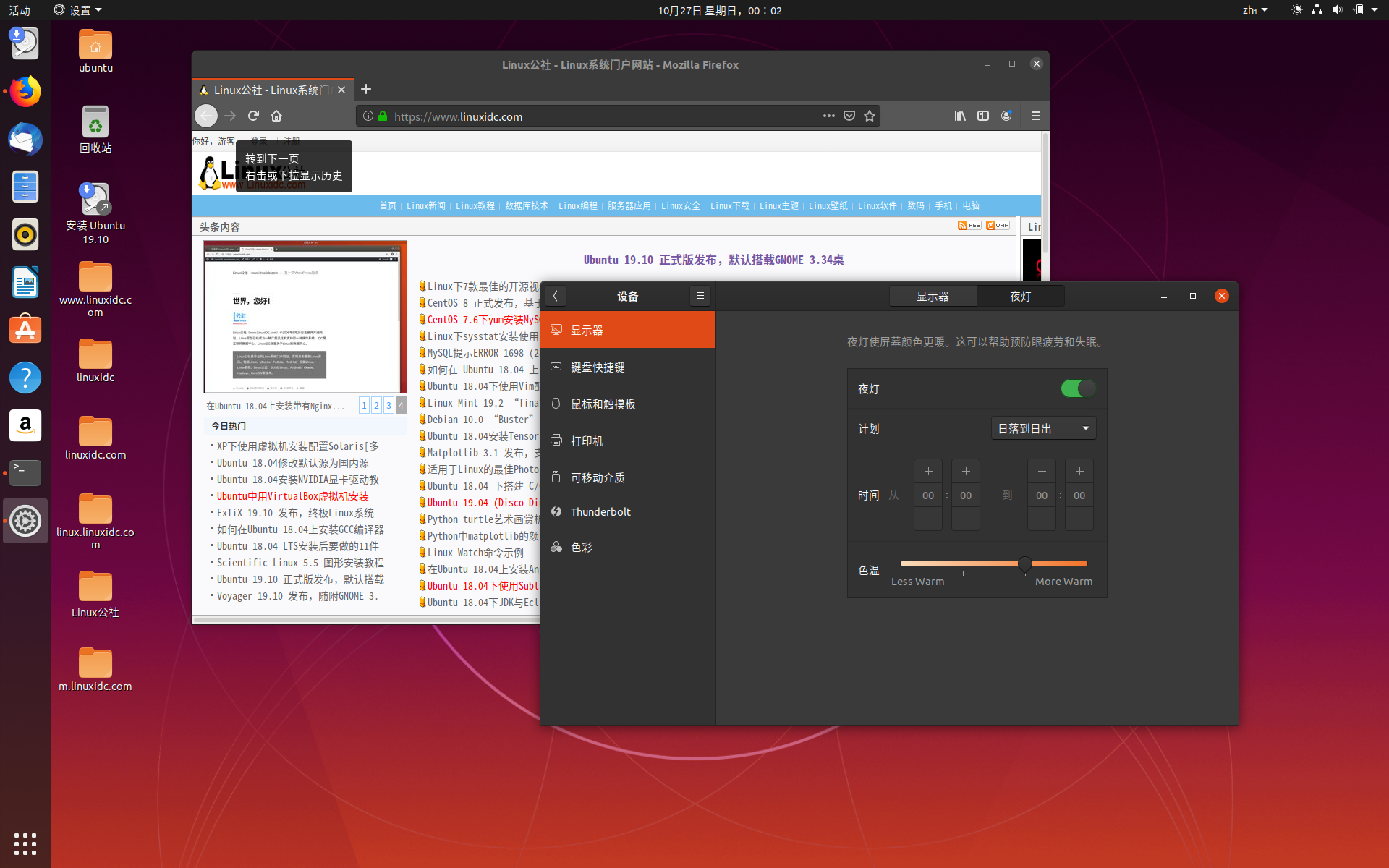1389x868 pixels.
Task: Open 可移动介质 settings
Action: 628,477
